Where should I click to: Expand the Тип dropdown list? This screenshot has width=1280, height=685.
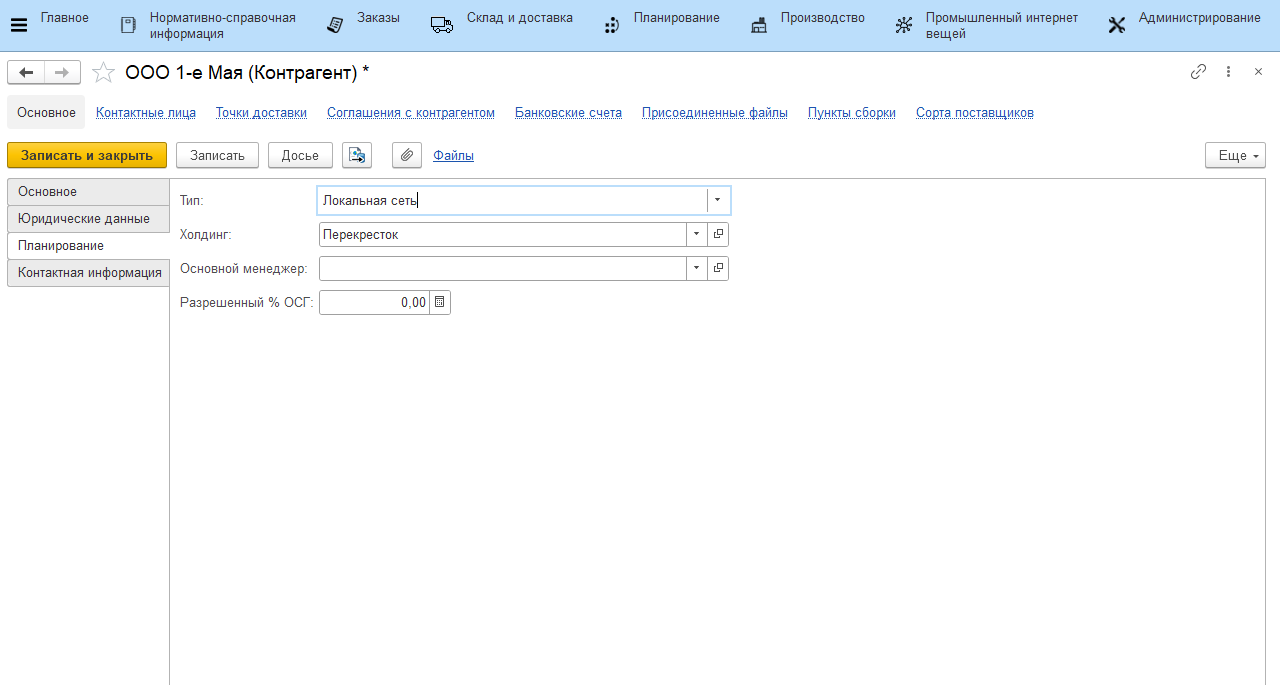click(x=717, y=200)
